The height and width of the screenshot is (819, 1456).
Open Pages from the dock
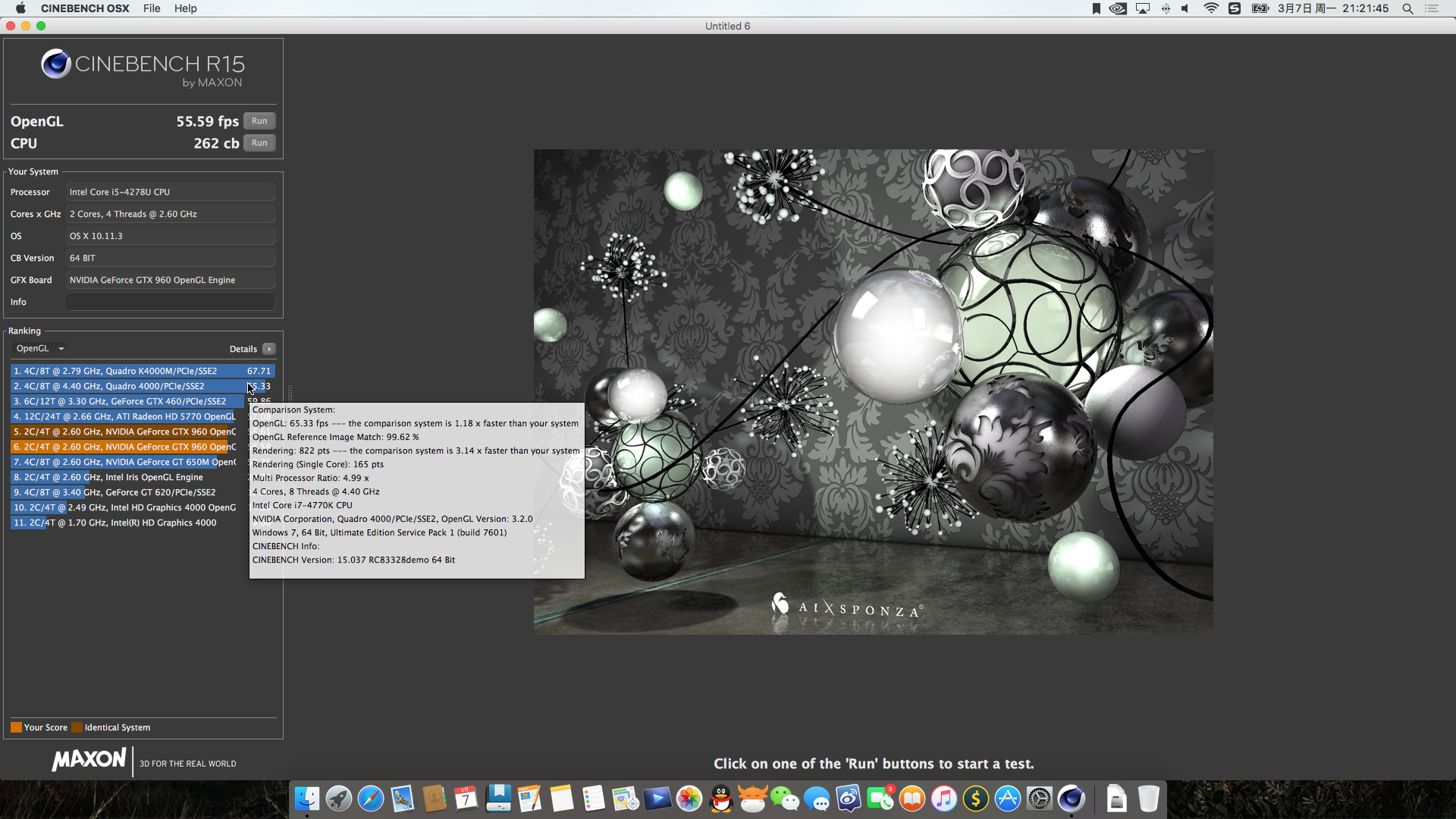pos(530,799)
